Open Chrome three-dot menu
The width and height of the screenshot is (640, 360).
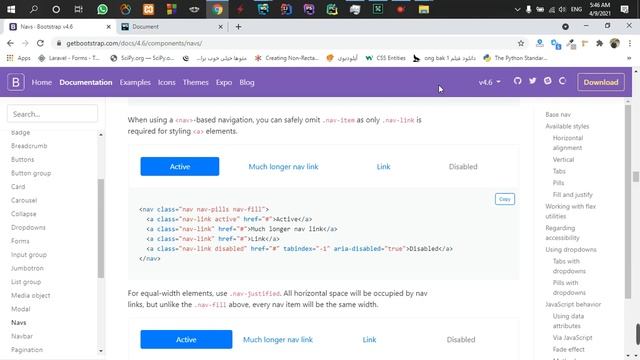tap(630, 43)
